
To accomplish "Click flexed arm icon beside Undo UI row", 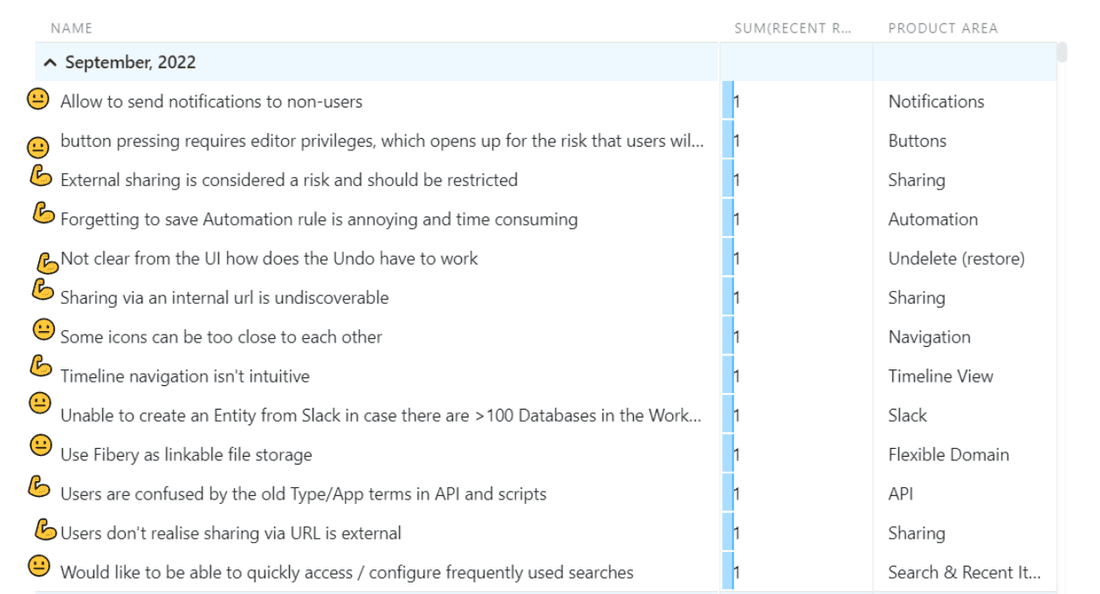I will [47, 263].
